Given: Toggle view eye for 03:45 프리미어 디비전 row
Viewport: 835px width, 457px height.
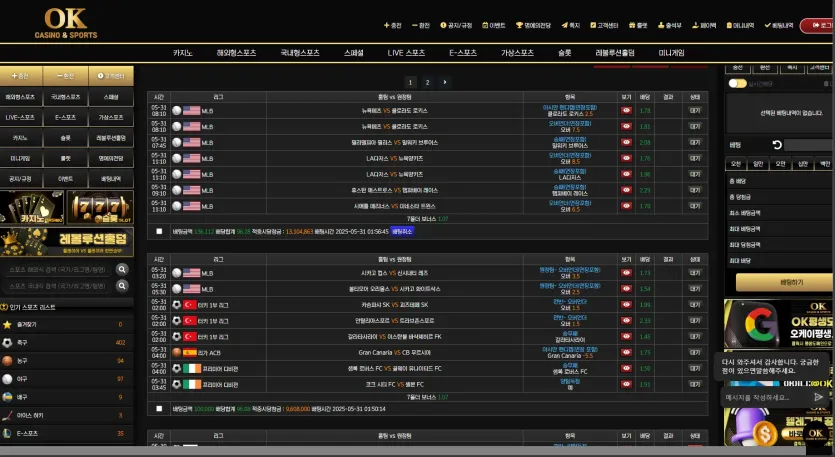Looking at the screenshot, I should tap(626, 384).
